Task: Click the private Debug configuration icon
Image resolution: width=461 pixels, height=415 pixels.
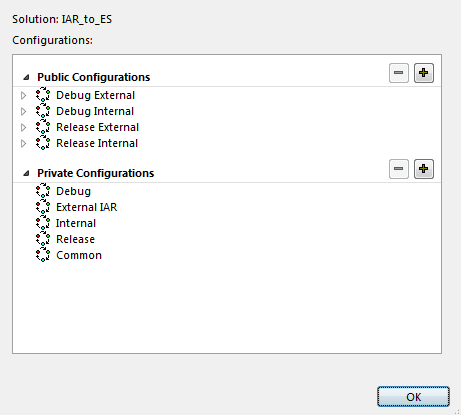Action: [43, 191]
